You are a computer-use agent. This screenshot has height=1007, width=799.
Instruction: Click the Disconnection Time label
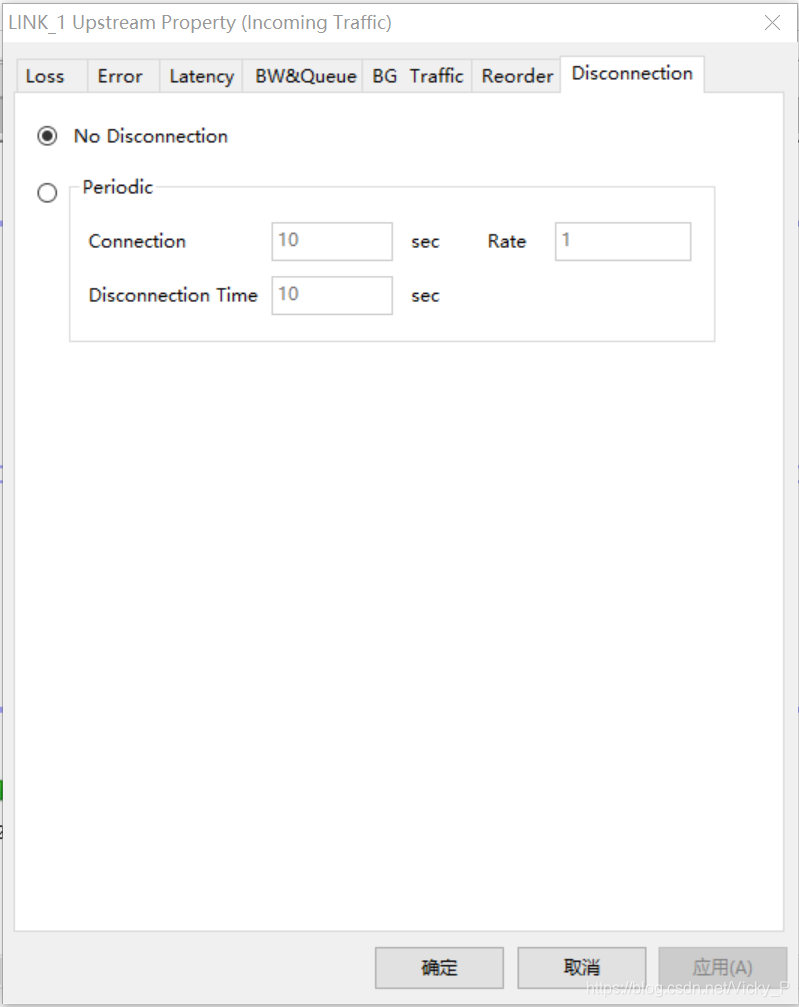173,295
